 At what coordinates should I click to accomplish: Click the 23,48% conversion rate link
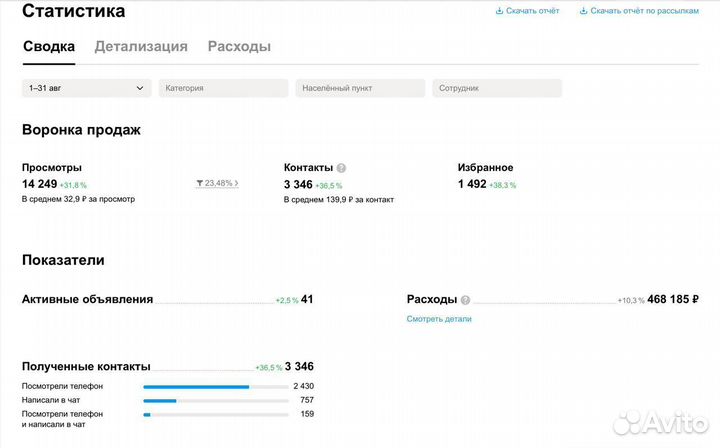218,183
